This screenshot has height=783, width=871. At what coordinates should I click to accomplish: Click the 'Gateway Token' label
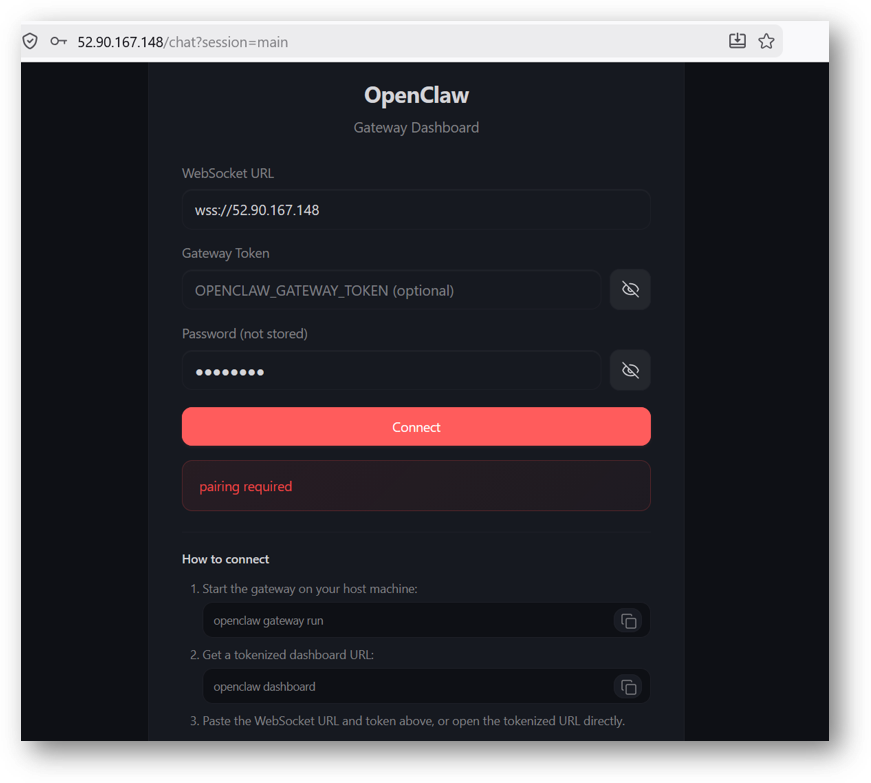click(x=226, y=253)
